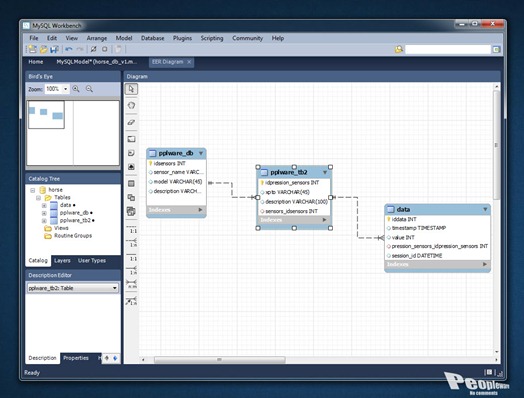Select the hand pan tool

click(131, 105)
